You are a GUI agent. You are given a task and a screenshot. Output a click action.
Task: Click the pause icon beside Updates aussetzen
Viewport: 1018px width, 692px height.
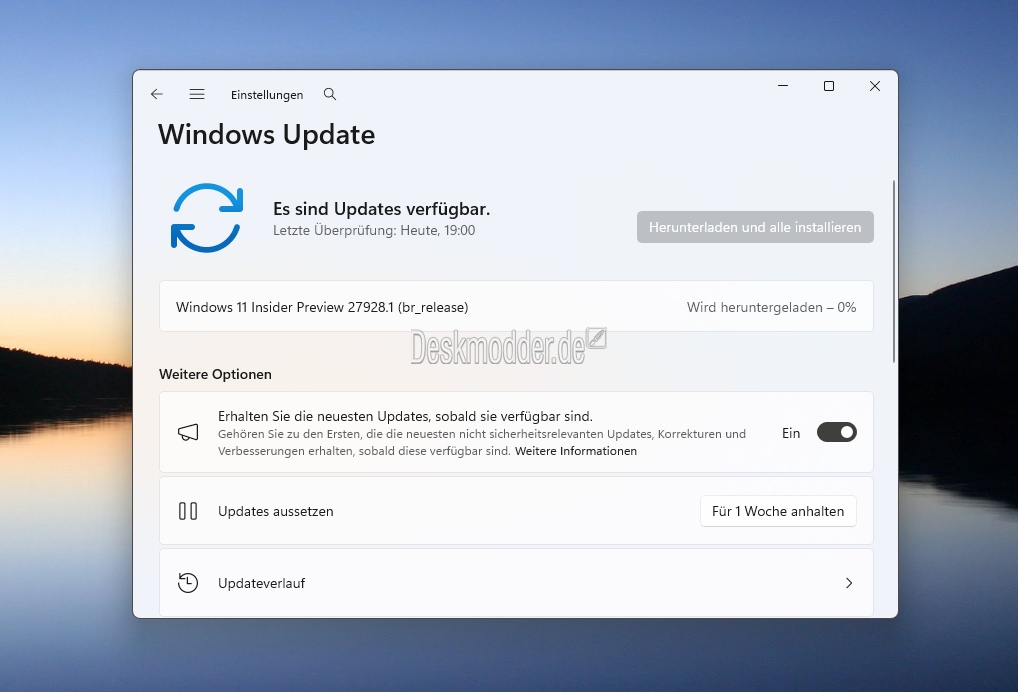tap(188, 511)
